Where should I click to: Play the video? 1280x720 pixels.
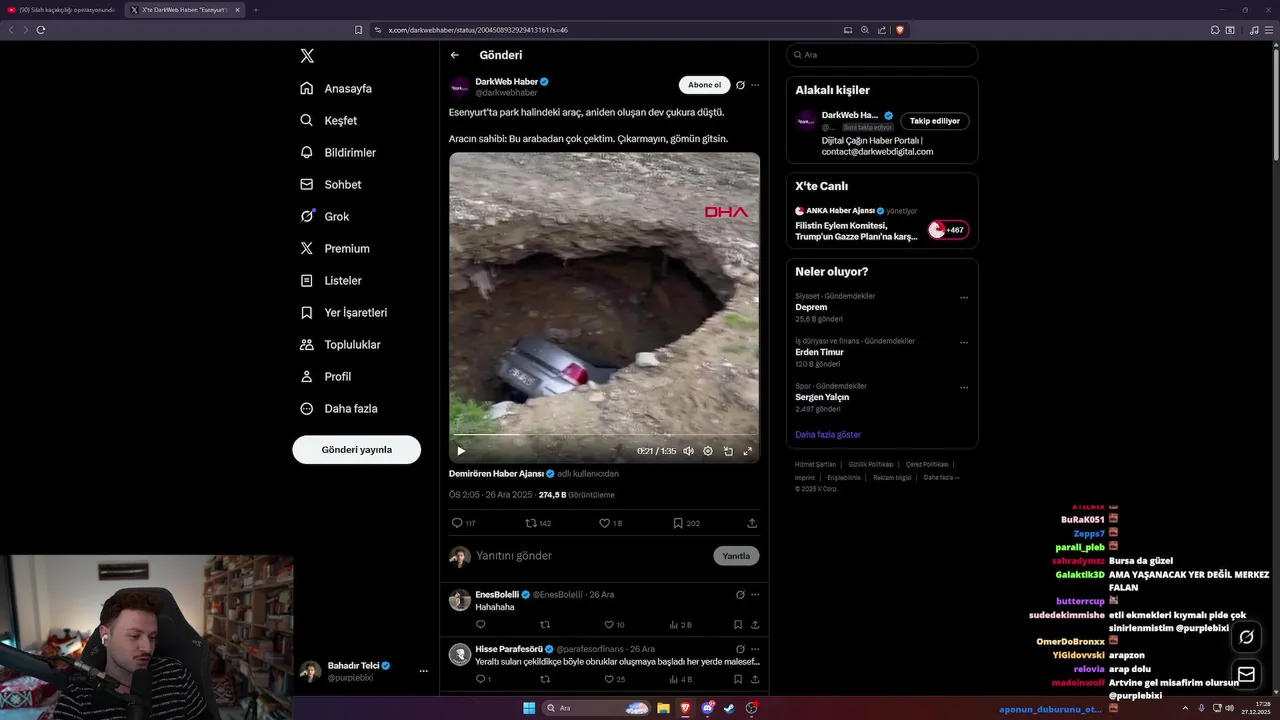(x=461, y=451)
